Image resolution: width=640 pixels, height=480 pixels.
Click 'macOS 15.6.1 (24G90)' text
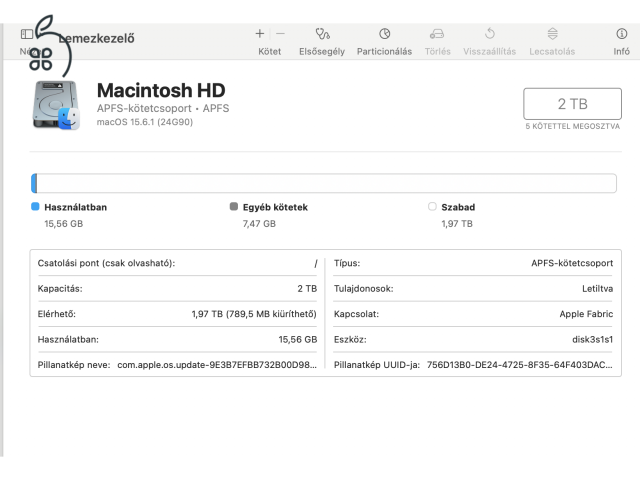click(x=144, y=122)
